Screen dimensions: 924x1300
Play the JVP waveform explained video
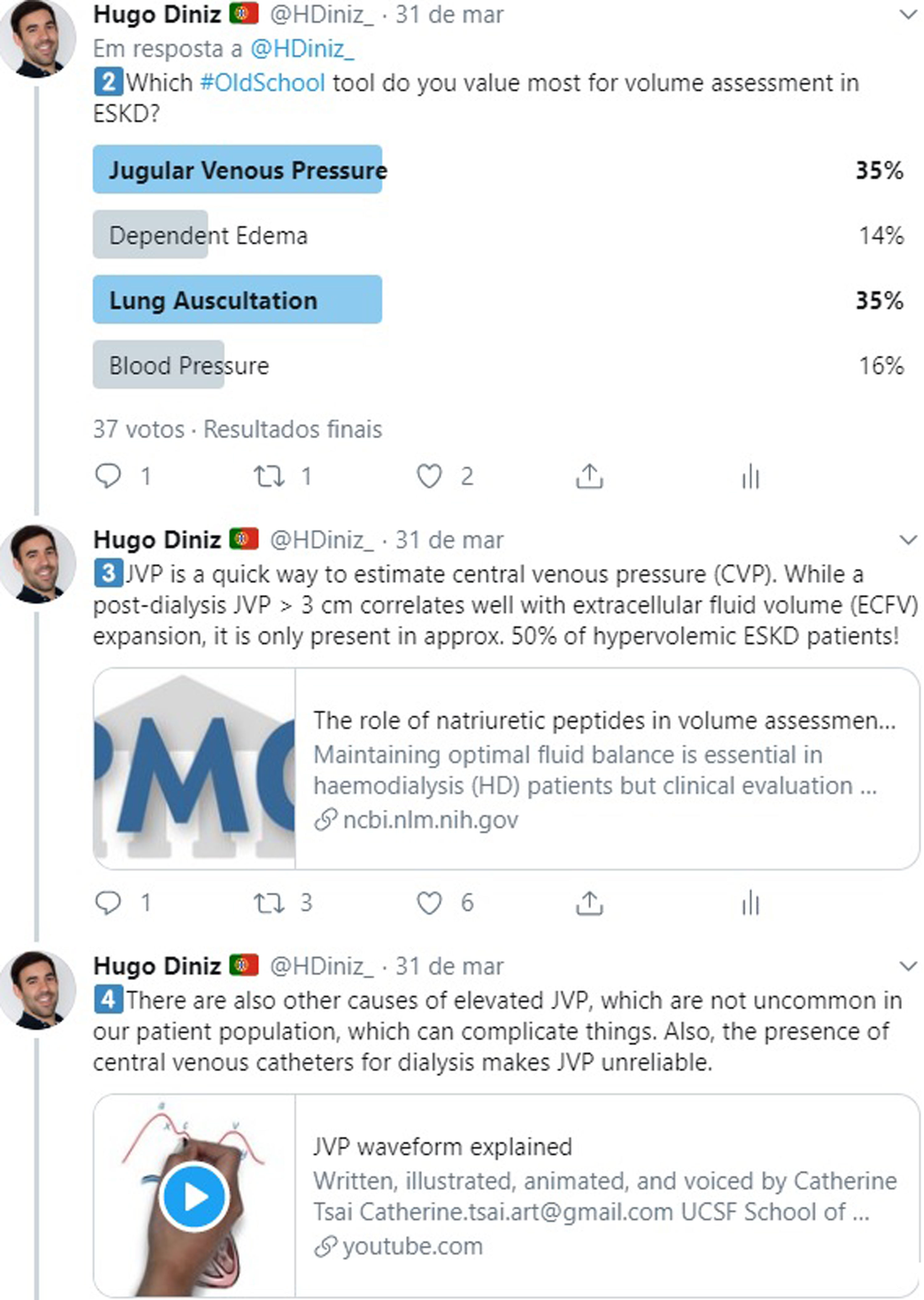[x=193, y=1196]
